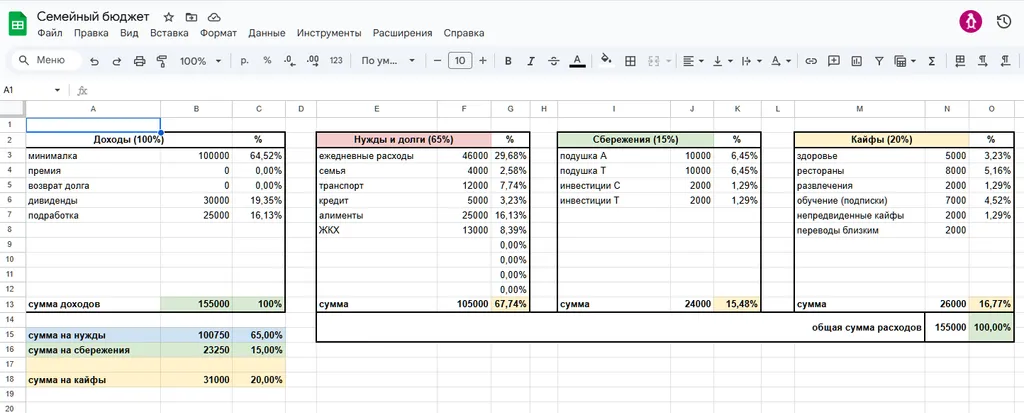The width and height of the screenshot is (1024, 413).
Task: Open the Данные menu
Action: click(x=266, y=33)
